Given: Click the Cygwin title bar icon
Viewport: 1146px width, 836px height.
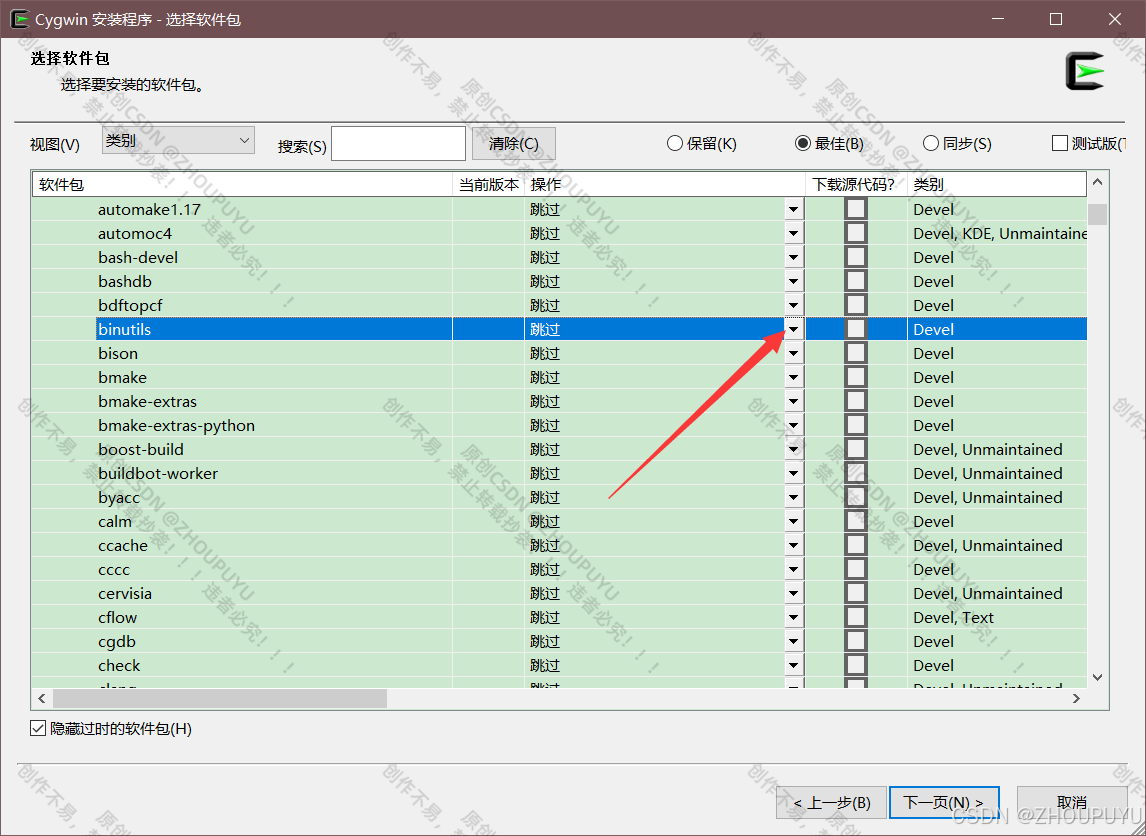Looking at the screenshot, I should pos(20,19).
